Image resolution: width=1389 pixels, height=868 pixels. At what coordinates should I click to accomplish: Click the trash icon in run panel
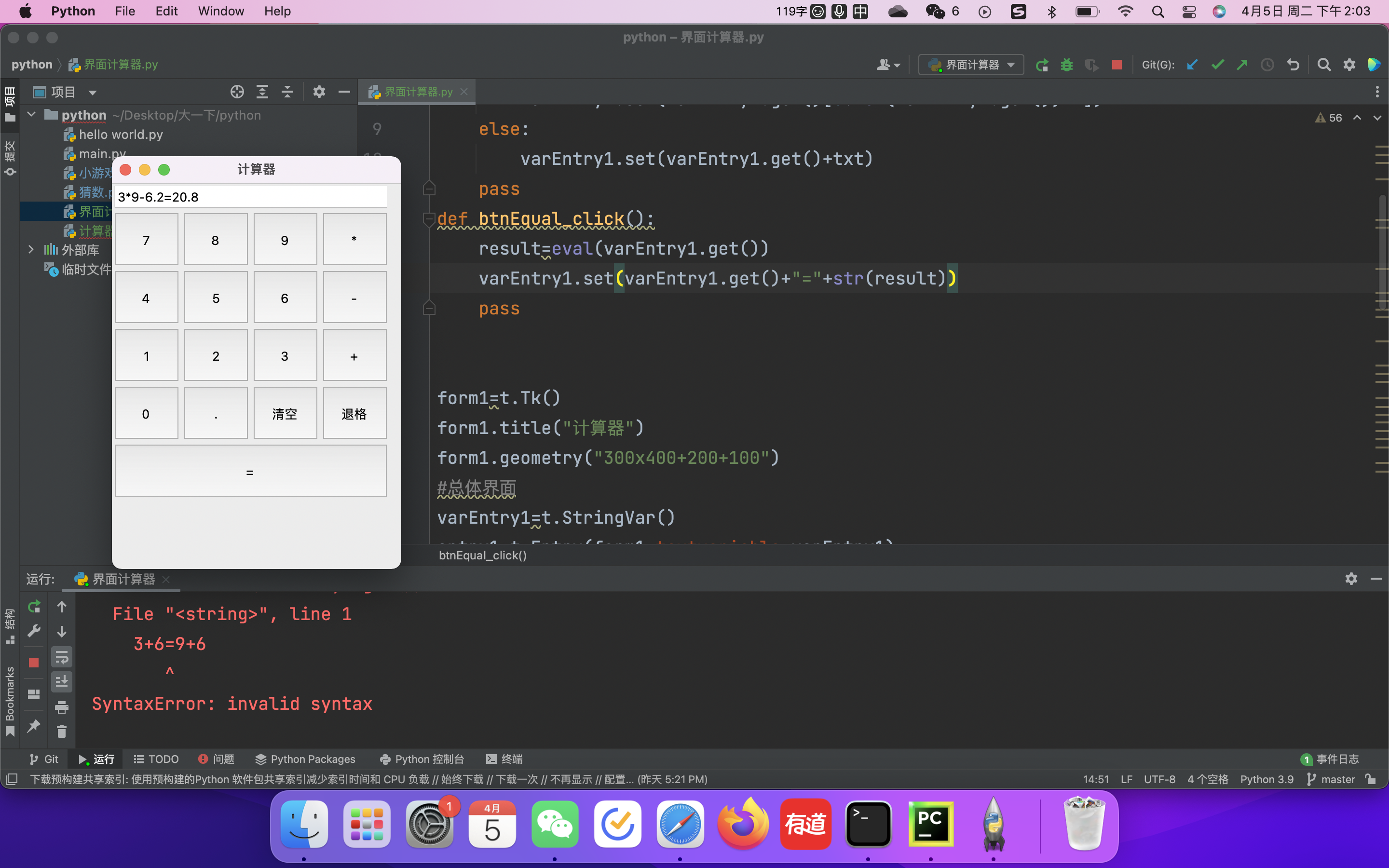61,732
